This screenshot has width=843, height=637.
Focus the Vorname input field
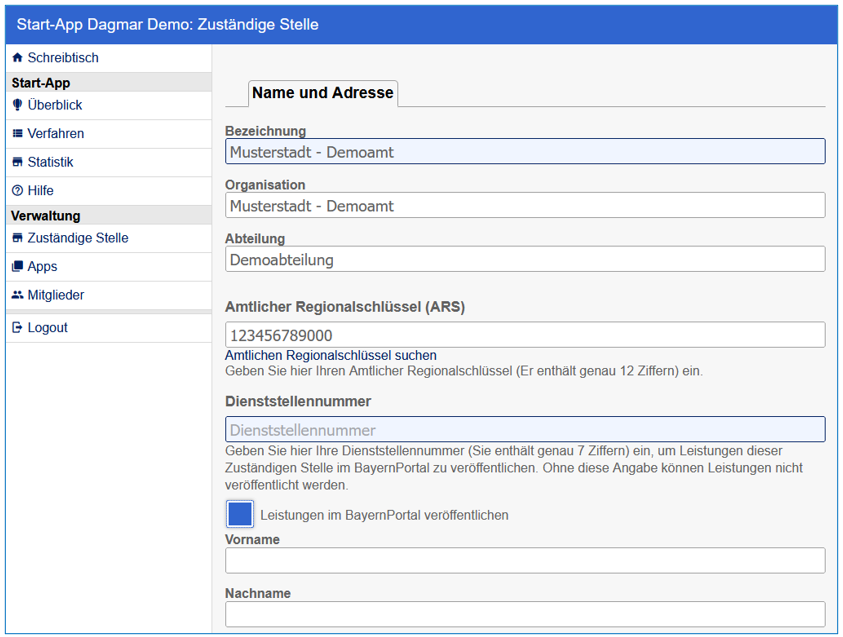tap(525, 560)
